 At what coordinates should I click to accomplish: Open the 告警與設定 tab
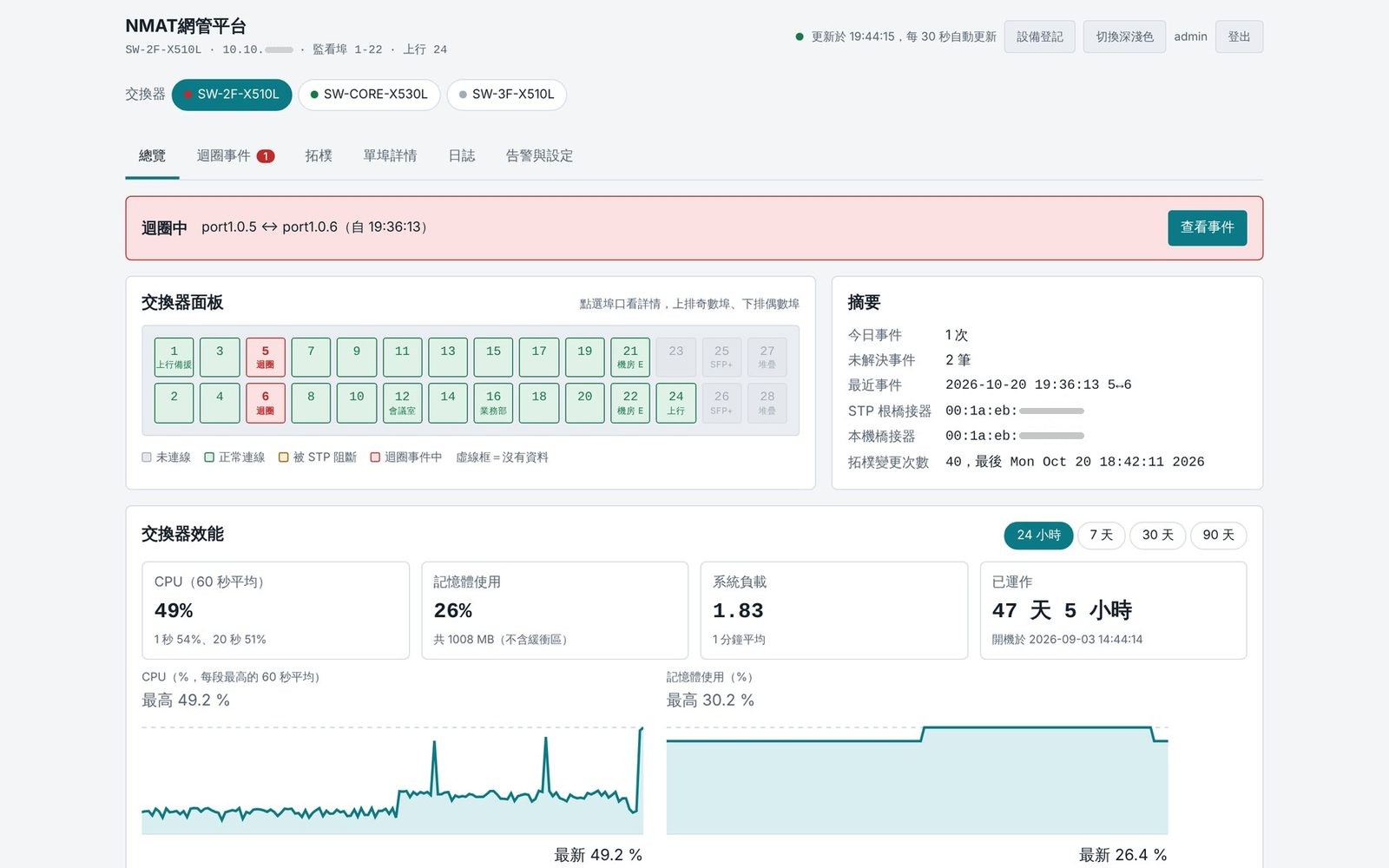pyautogui.click(x=539, y=156)
